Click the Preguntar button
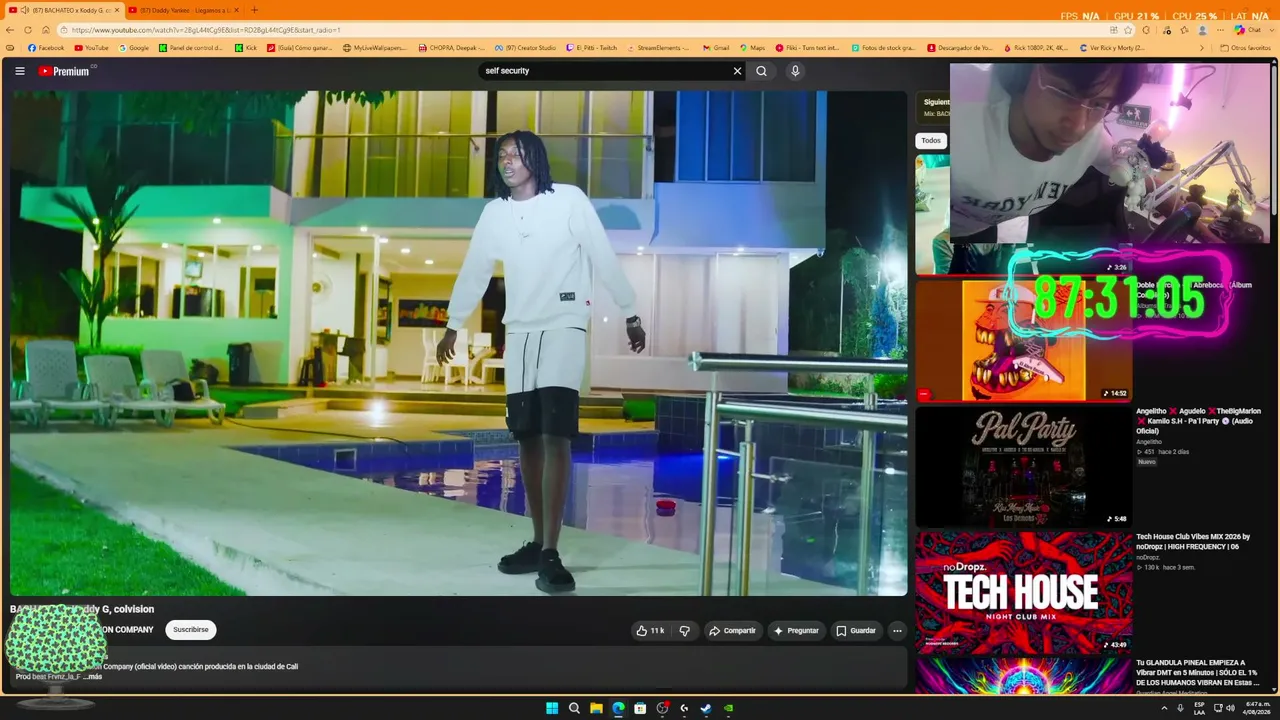The height and width of the screenshot is (720, 1280). click(796, 631)
